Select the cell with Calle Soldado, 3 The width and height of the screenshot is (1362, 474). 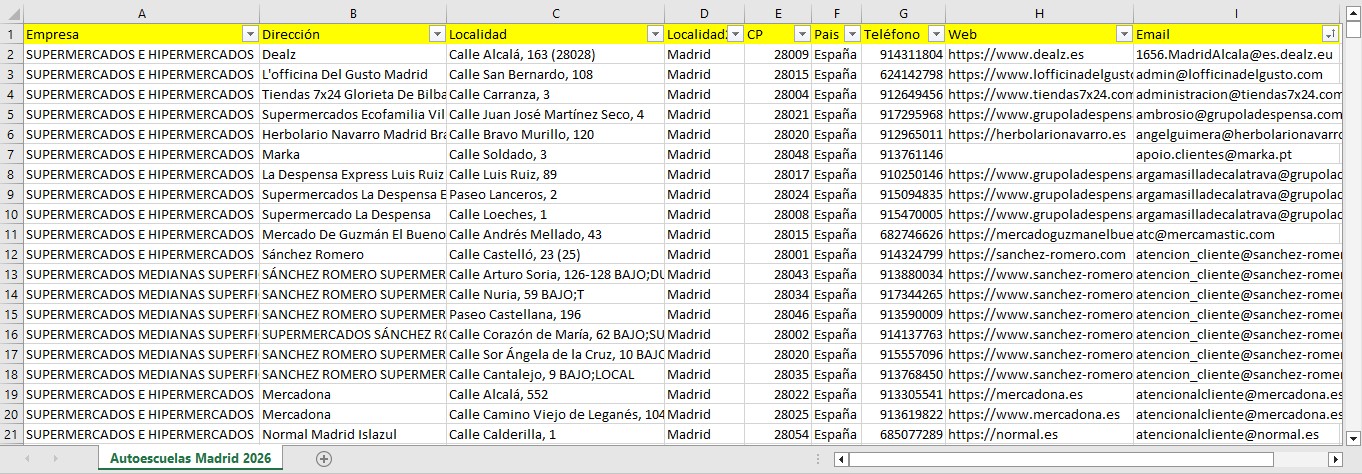[x=555, y=154]
